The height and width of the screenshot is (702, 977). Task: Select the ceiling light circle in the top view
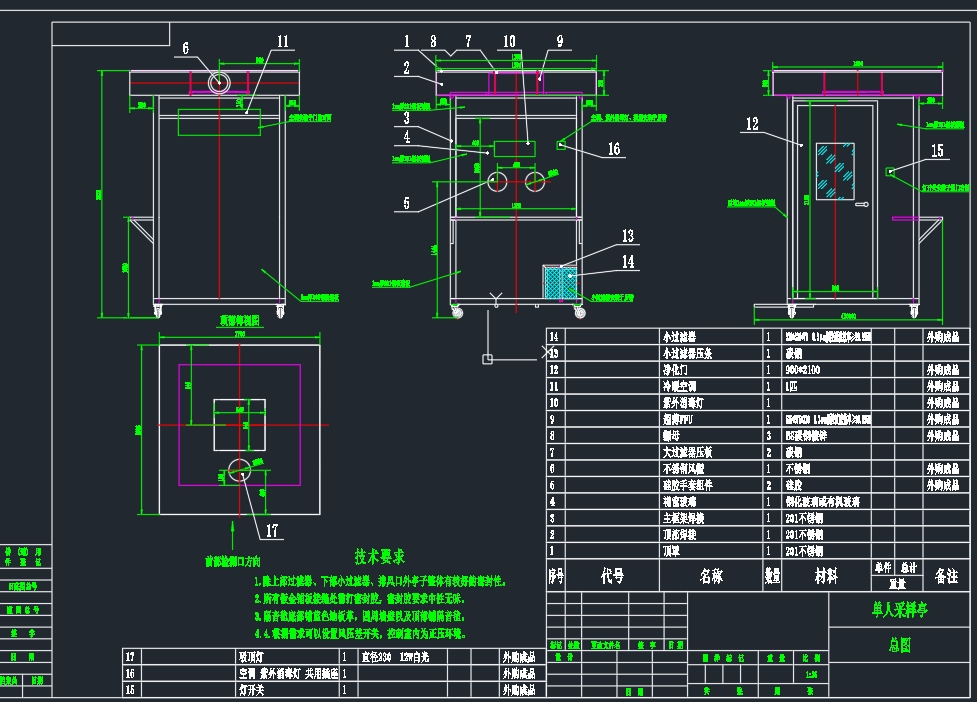coord(239,470)
